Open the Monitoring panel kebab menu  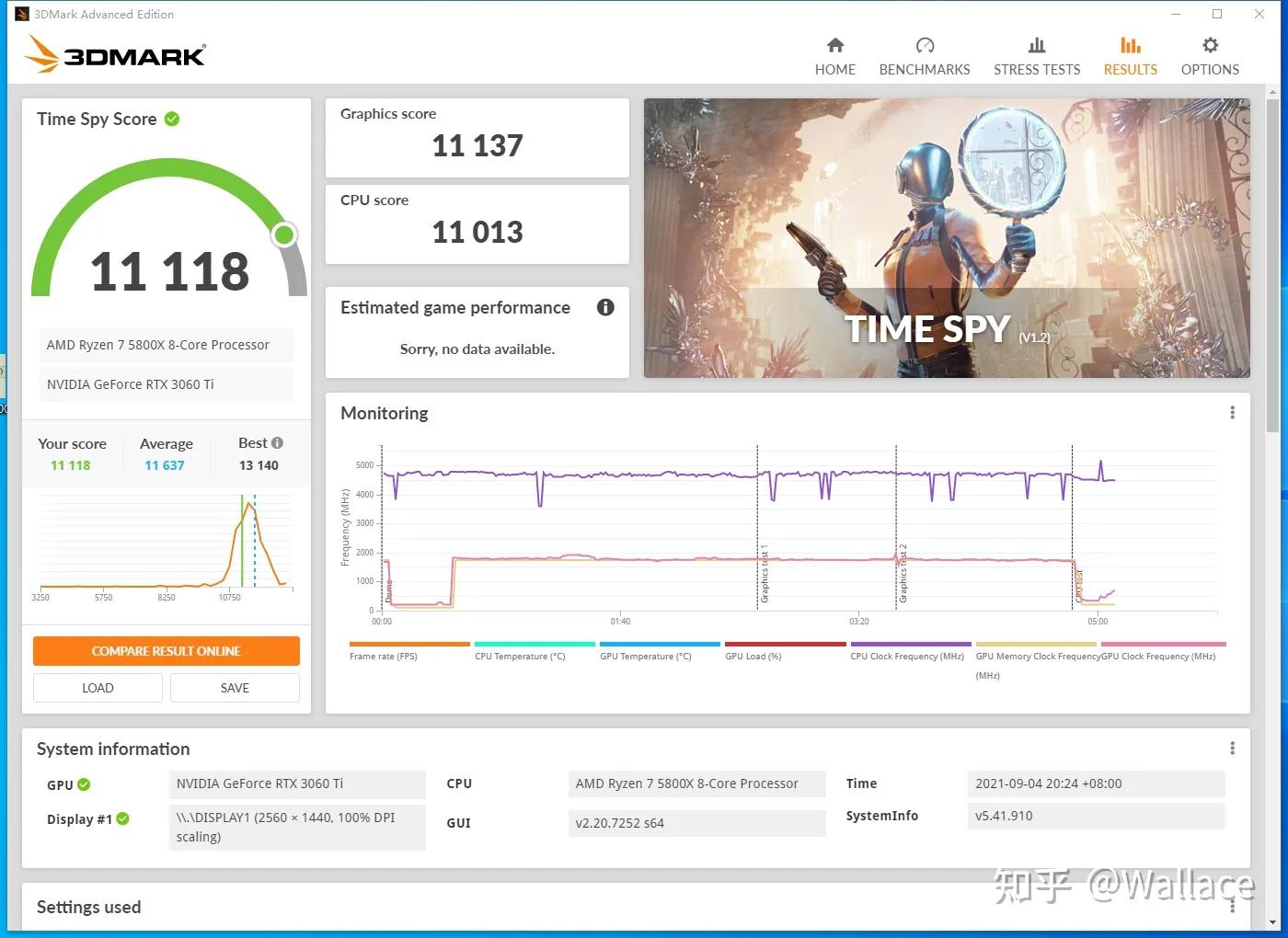(x=1232, y=413)
